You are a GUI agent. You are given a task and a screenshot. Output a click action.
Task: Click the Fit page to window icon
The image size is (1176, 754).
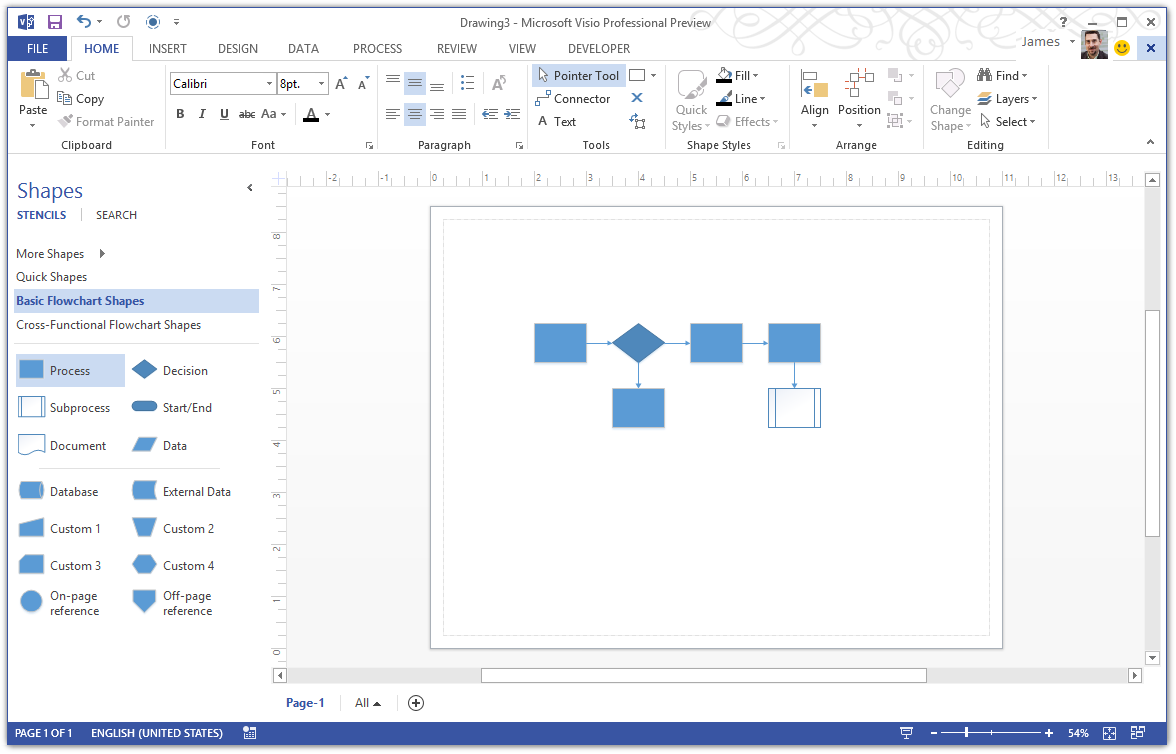click(x=1108, y=733)
